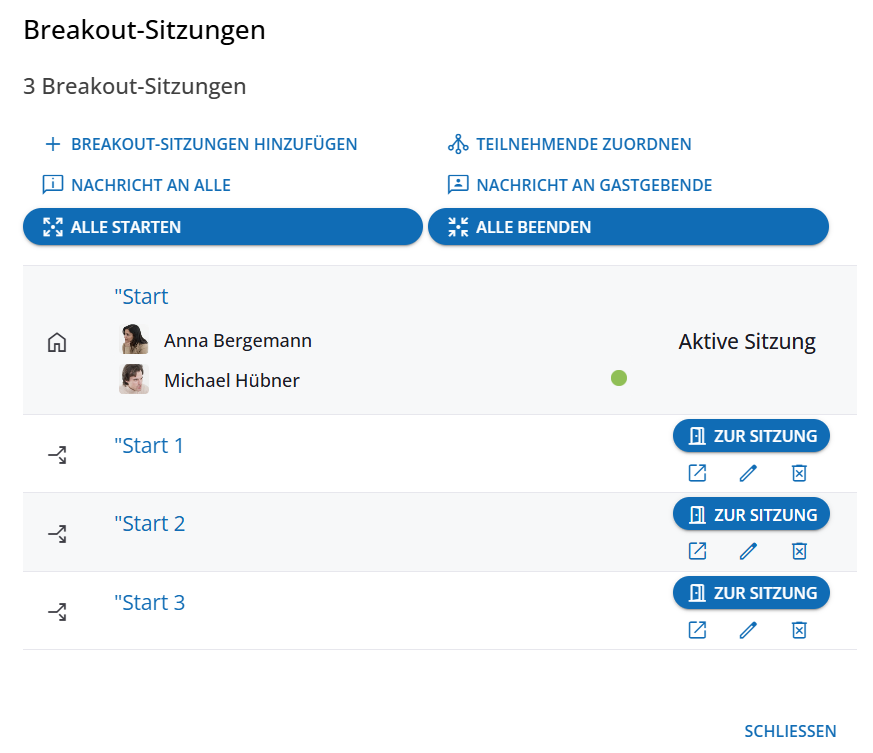Edit the Start 2 session with pencil icon
This screenshot has width=873, height=753.
point(748,551)
